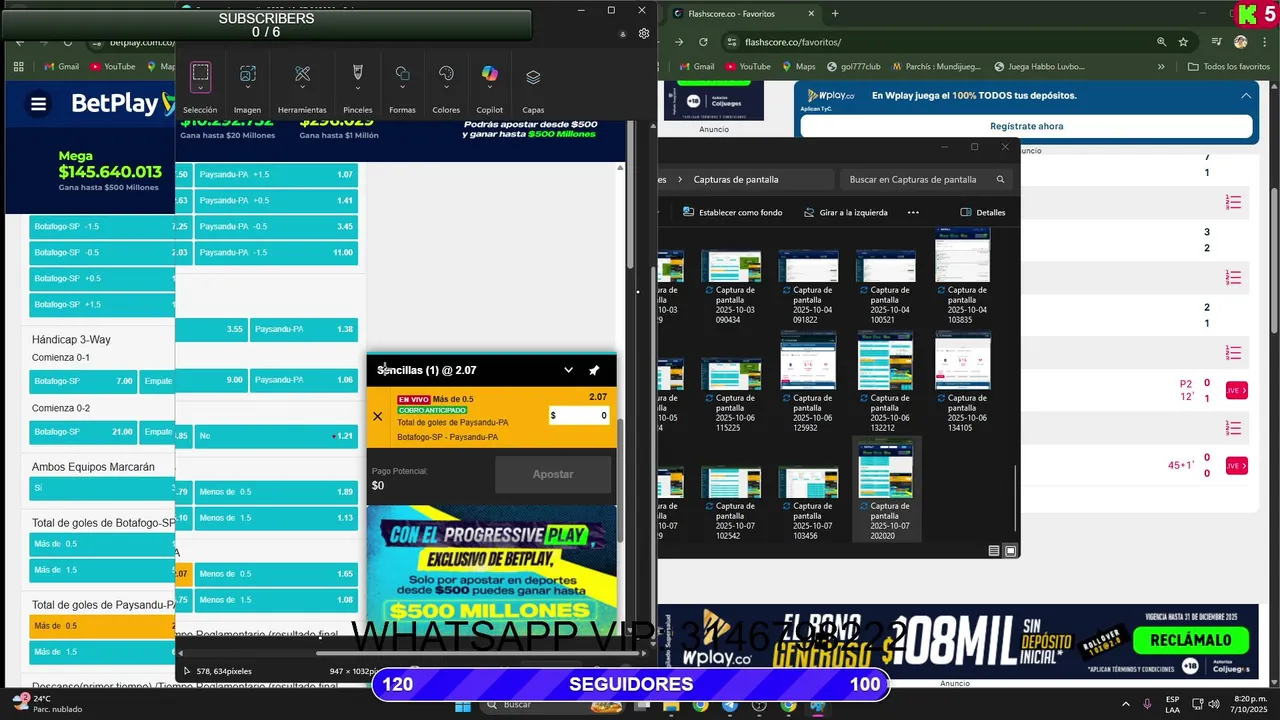Pin the bet slip with the pin icon
The image size is (1280, 720).
click(x=594, y=370)
